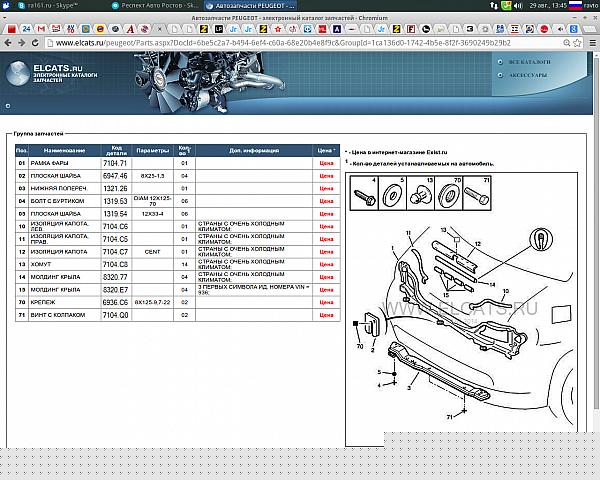This screenshot has width=600, height=480.
Task: Select Автозапчасти PEUGEOT taskbar window
Action: (251, 6)
